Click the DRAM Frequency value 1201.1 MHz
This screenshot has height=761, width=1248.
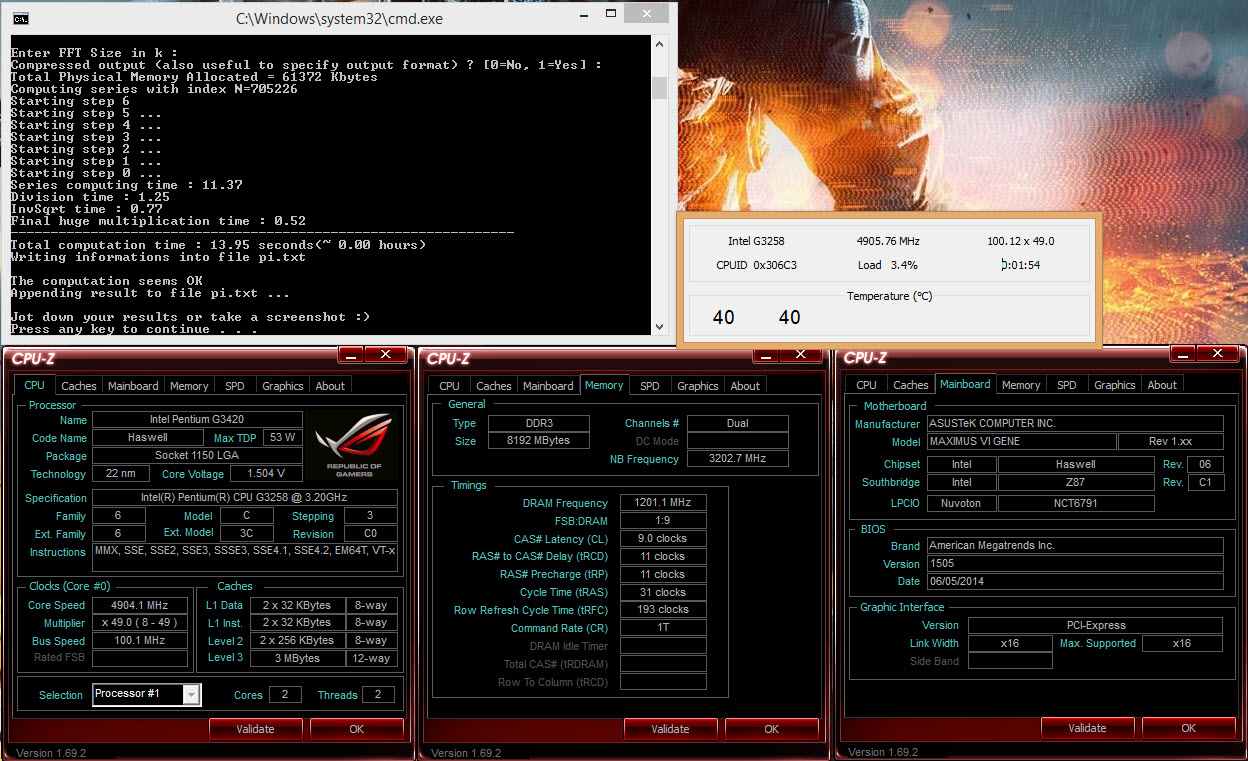[663, 503]
